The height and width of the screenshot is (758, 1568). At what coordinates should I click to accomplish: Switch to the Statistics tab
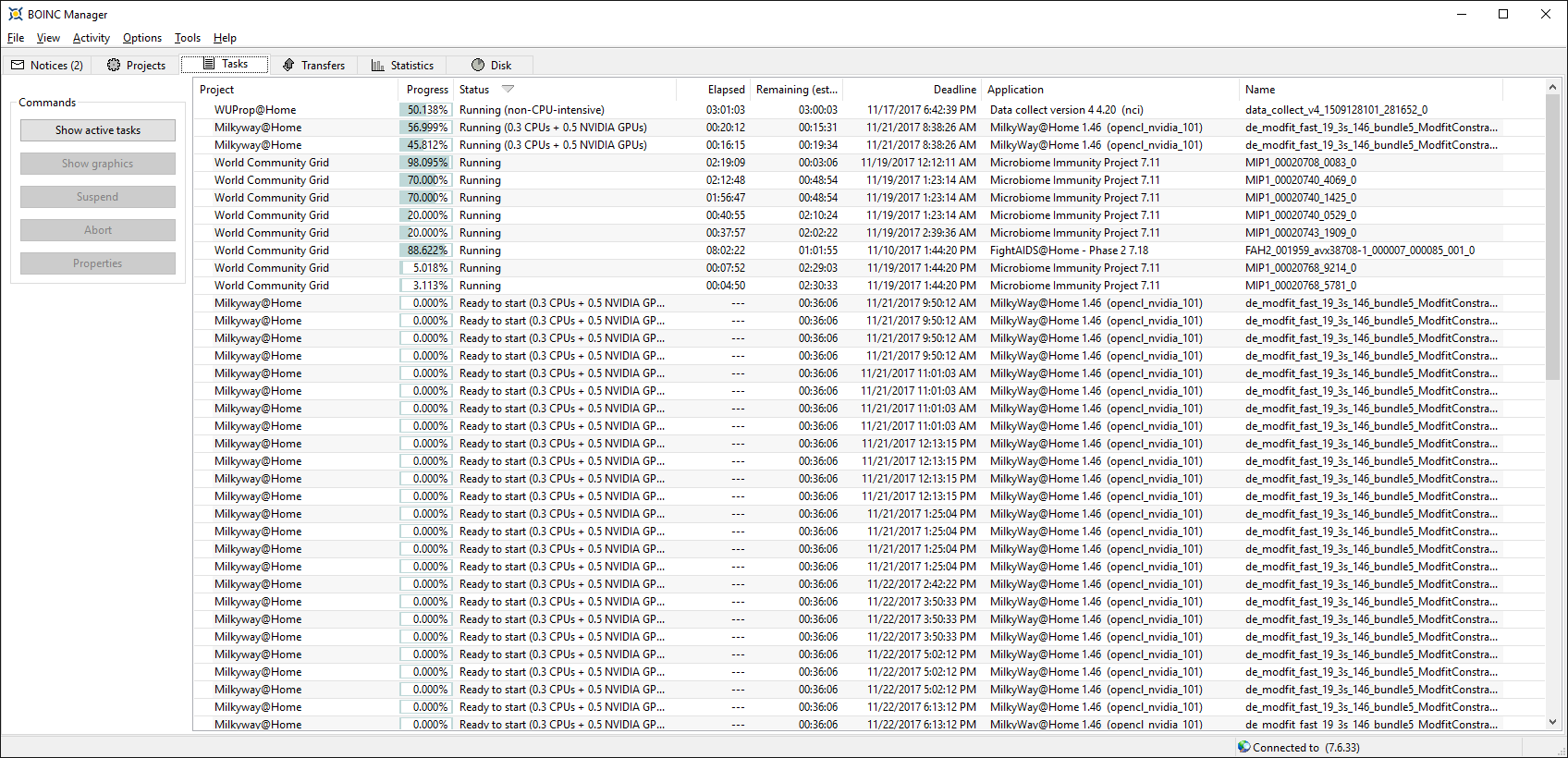click(x=402, y=65)
